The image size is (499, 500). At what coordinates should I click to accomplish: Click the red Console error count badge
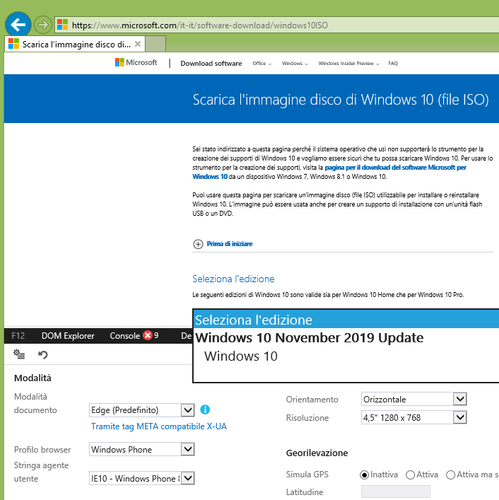tap(148, 335)
